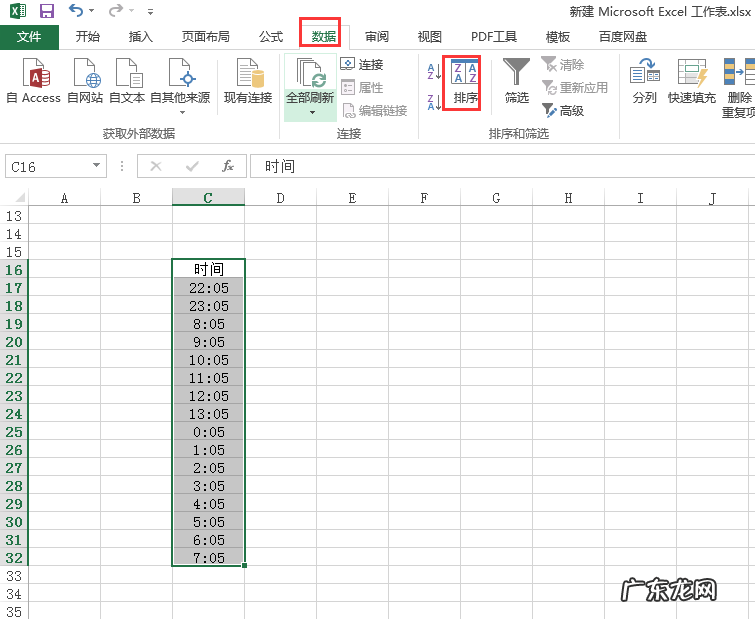The image size is (755, 619).
Task: Open the 文件 tab
Action: (29, 37)
